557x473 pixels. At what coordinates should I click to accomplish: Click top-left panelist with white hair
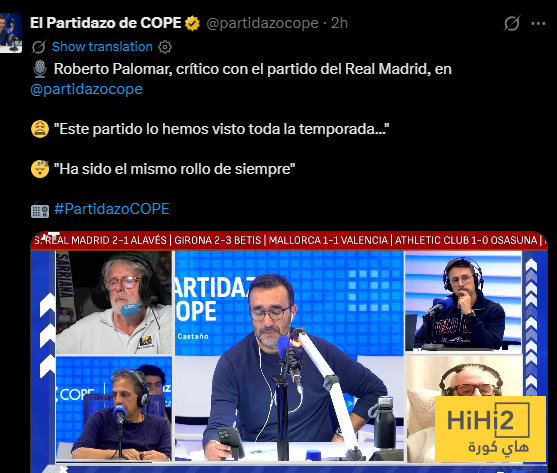tap(114, 303)
